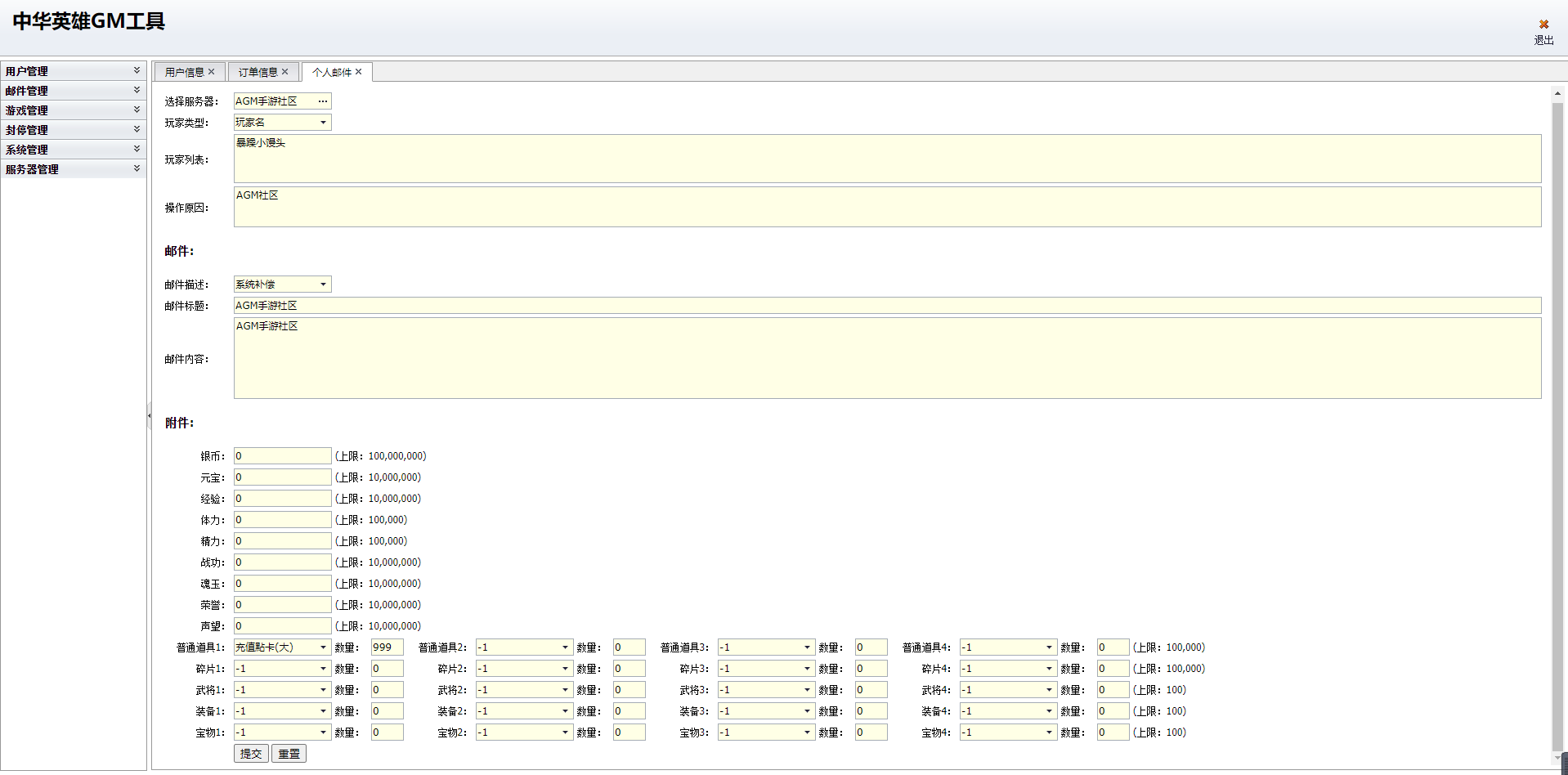Open the 武将1 dropdown
Image resolution: width=1568 pixels, height=775 pixels.
tap(323, 690)
